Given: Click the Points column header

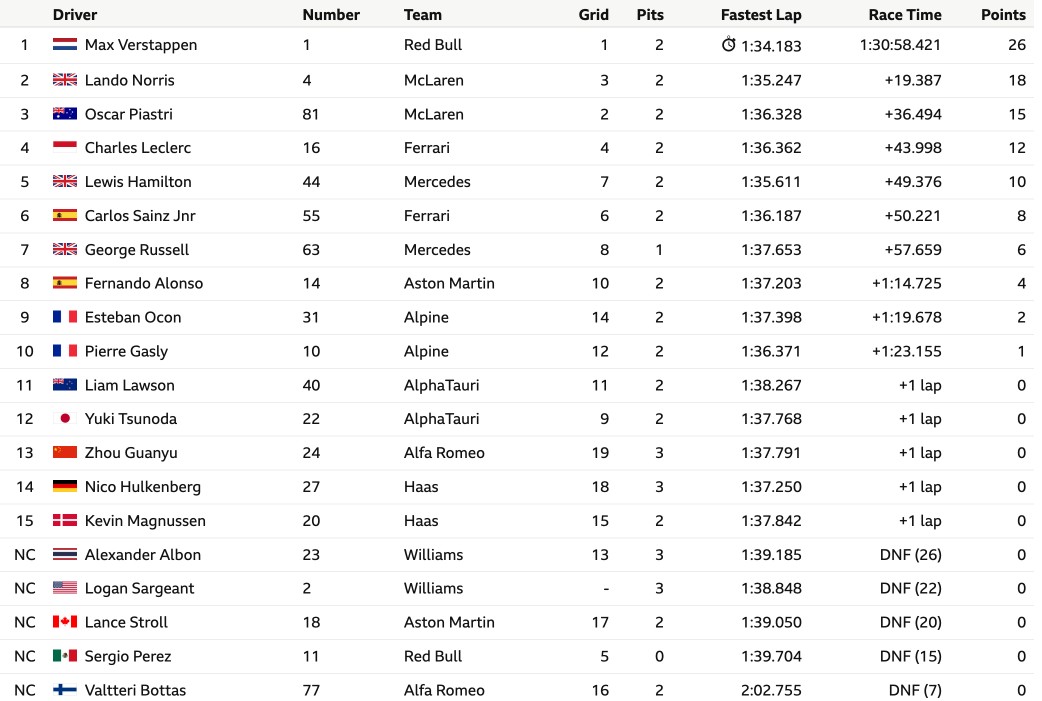Looking at the screenshot, I should click(x=1003, y=15).
